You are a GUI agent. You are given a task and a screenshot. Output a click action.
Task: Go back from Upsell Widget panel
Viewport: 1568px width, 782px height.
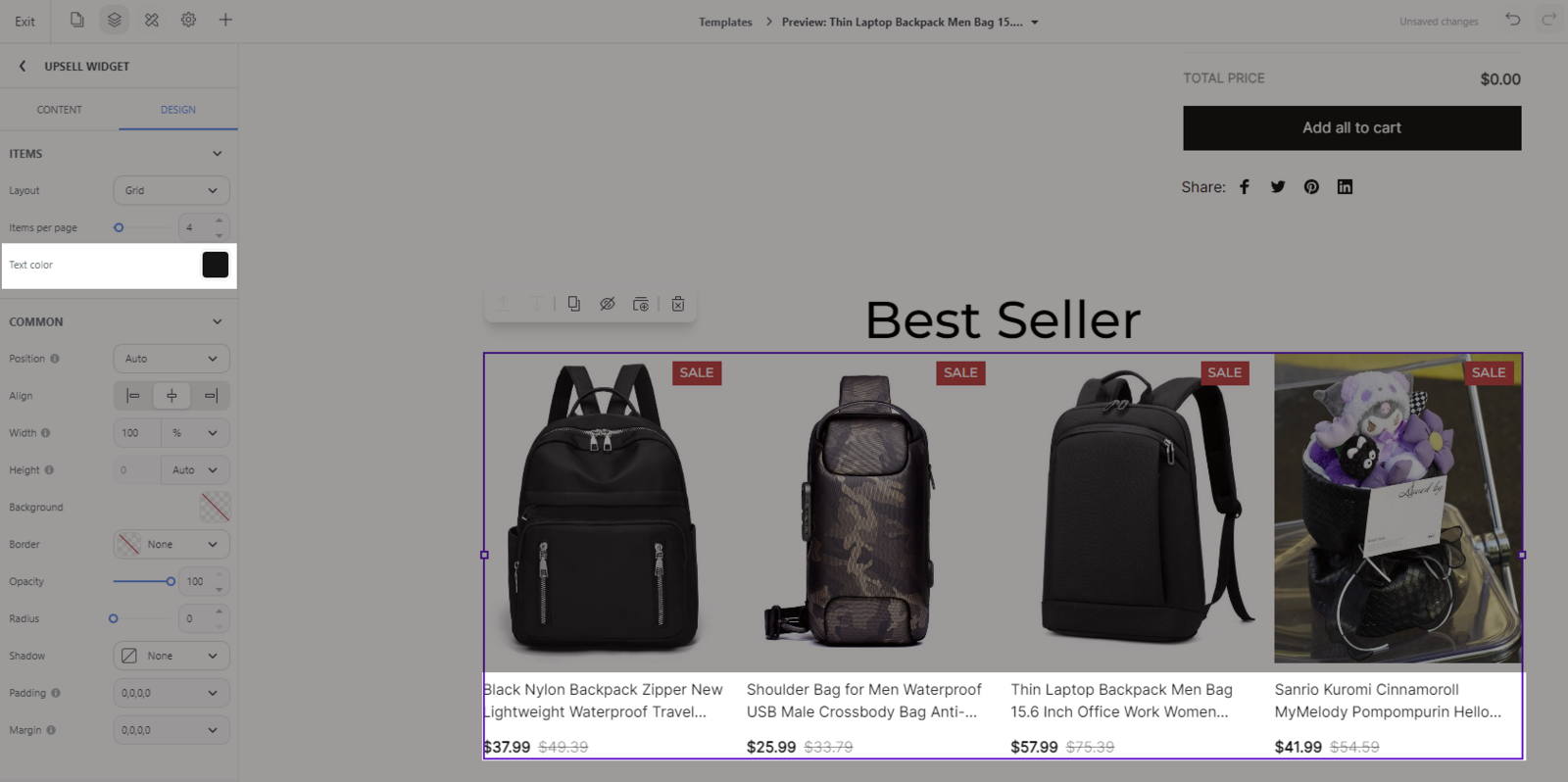coord(23,66)
